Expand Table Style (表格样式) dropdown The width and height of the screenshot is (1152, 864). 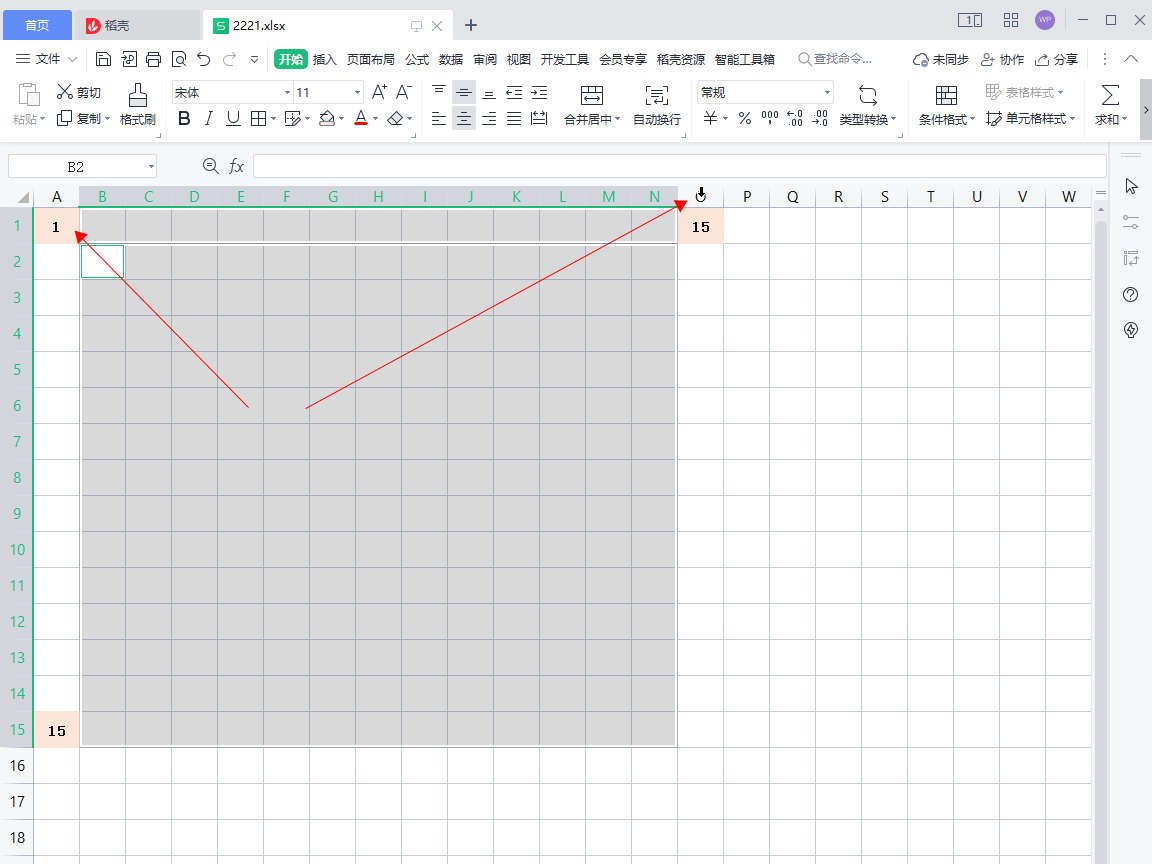tap(1060, 93)
